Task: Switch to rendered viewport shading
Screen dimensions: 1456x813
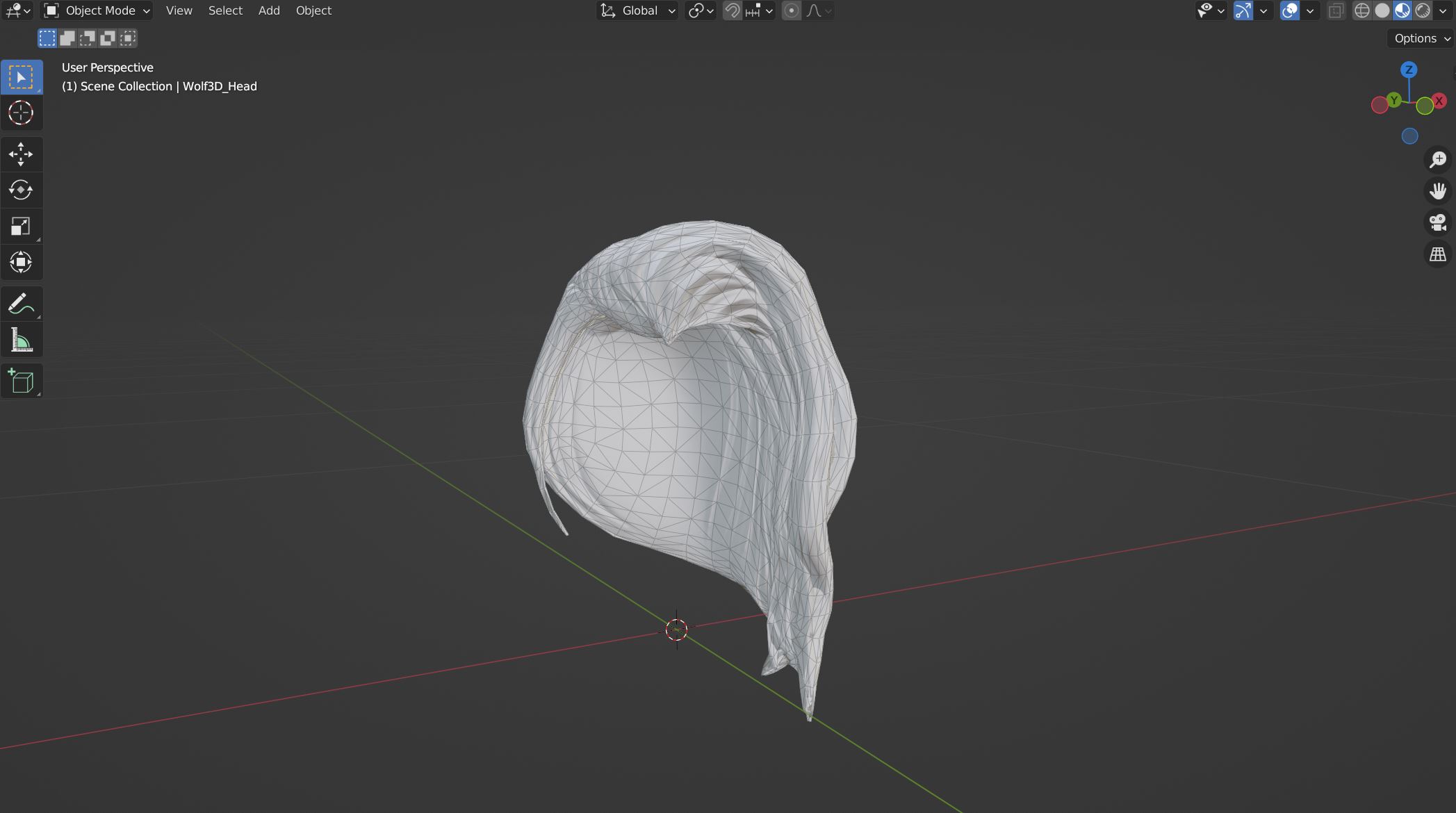Action: tap(1423, 10)
